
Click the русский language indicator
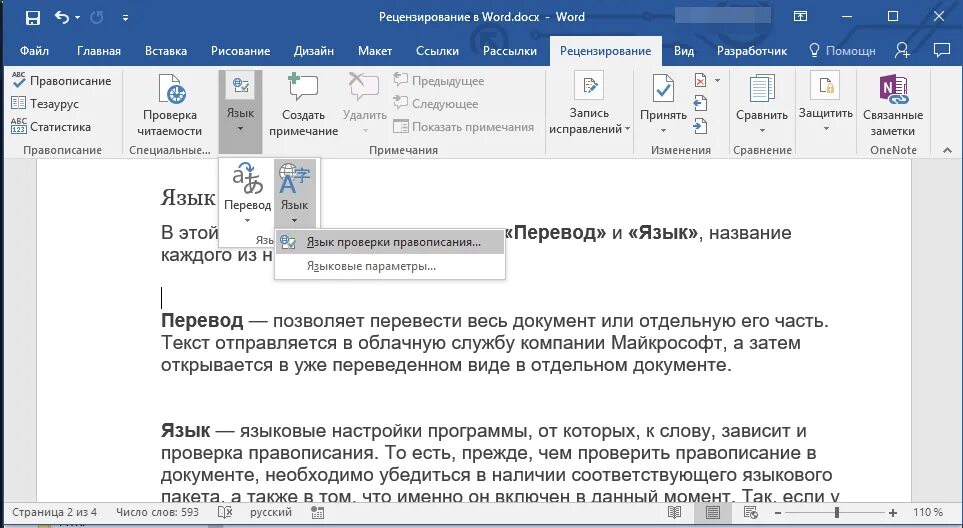point(271,512)
